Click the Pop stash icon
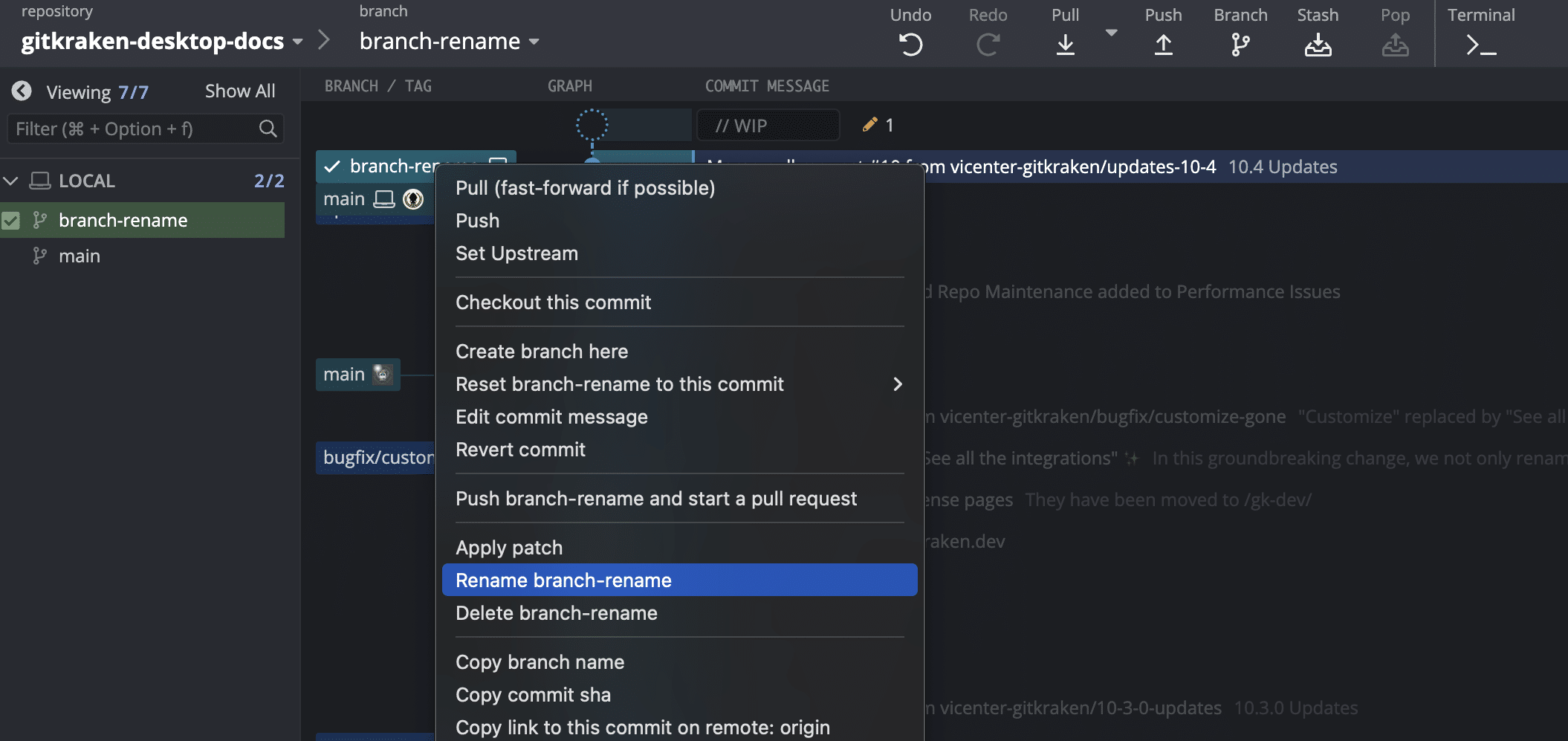Viewport: 1568px width, 741px height. 1396,43
